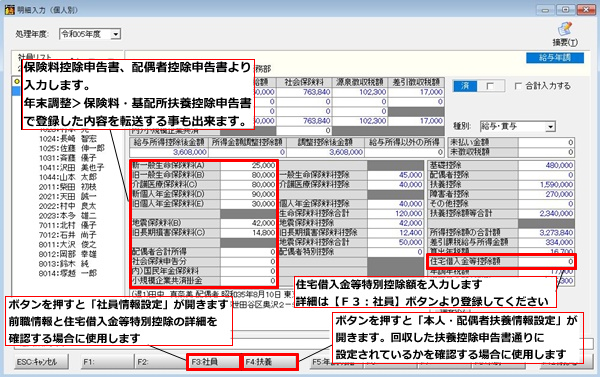Click the F1: function button
600x377 pixels.
click(108, 362)
